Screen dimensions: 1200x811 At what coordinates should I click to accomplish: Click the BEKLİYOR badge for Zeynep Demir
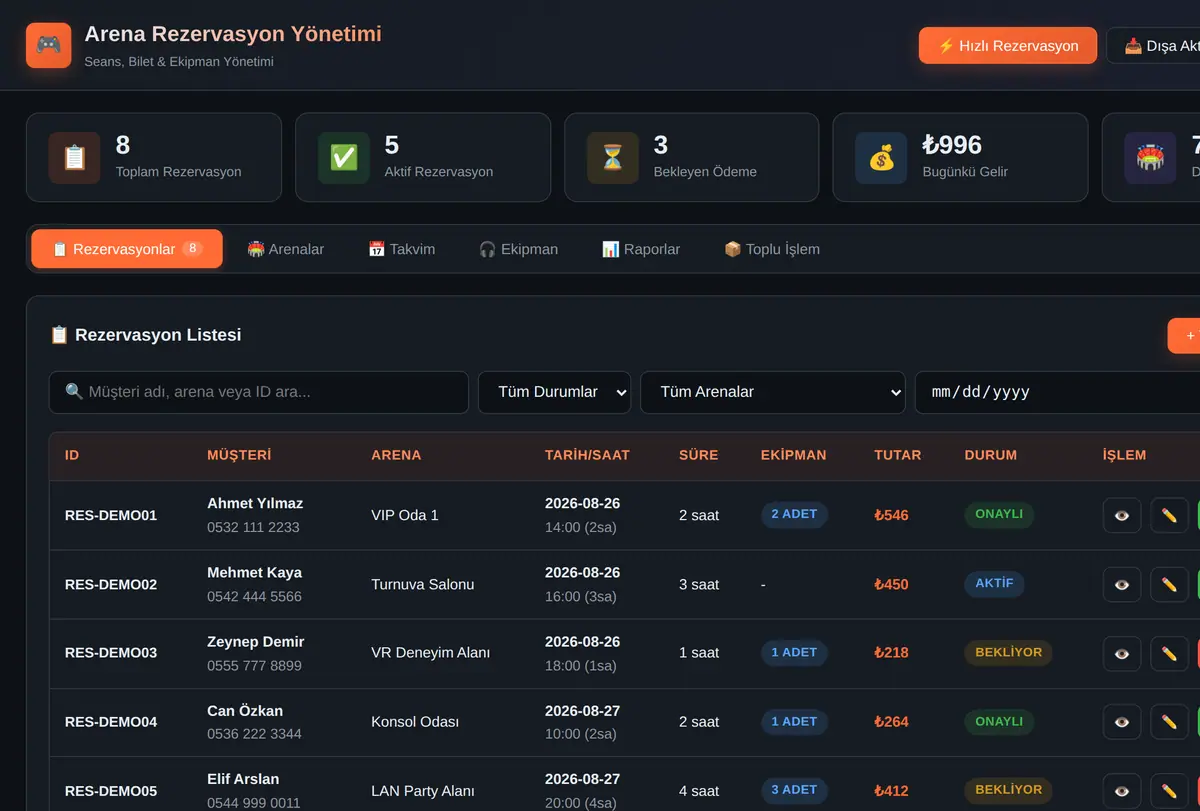click(x=1008, y=652)
